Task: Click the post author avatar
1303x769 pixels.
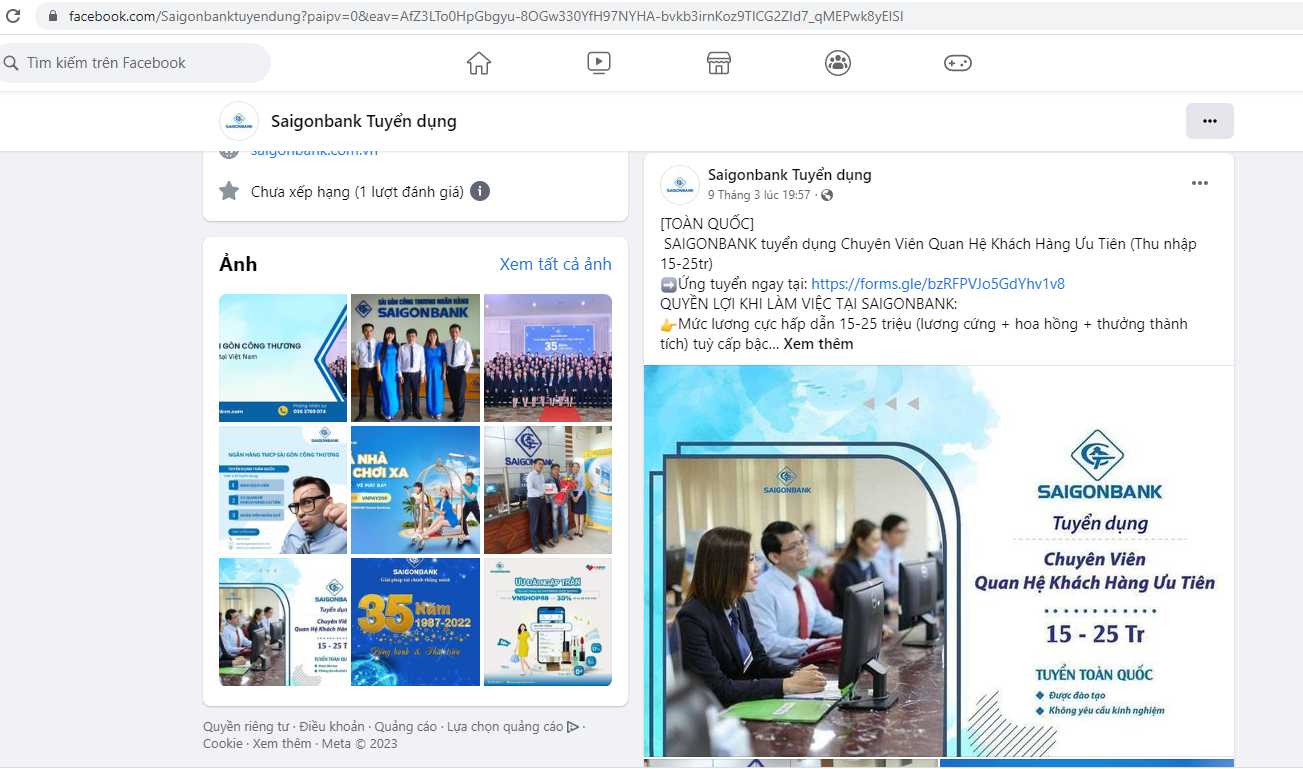Action: pos(680,185)
